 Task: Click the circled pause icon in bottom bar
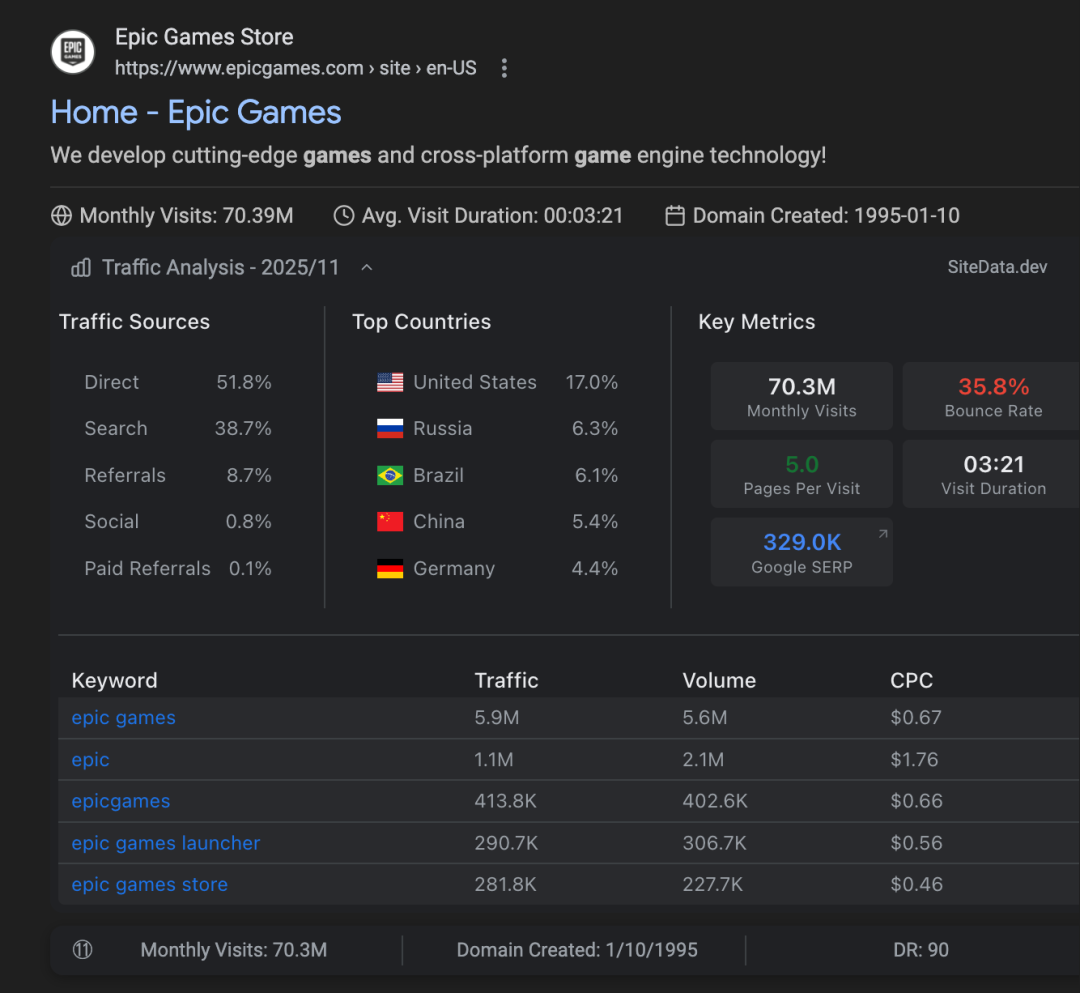pyautogui.click(x=83, y=950)
